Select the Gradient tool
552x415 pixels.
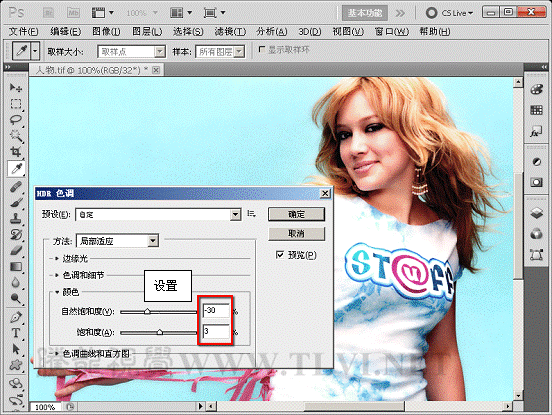(x=16, y=266)
